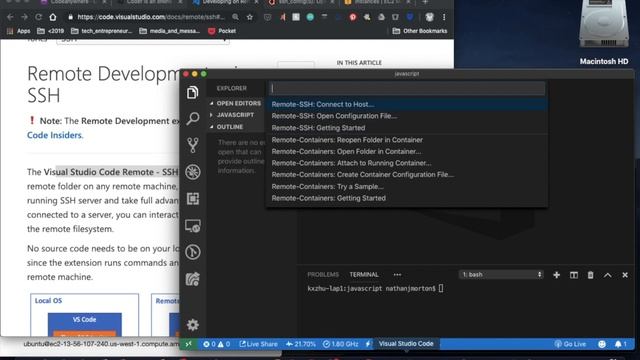Open the Extensions view in activity bar
Image resolution: width=640 pixels, height=360 pixels.
(192, 199)
